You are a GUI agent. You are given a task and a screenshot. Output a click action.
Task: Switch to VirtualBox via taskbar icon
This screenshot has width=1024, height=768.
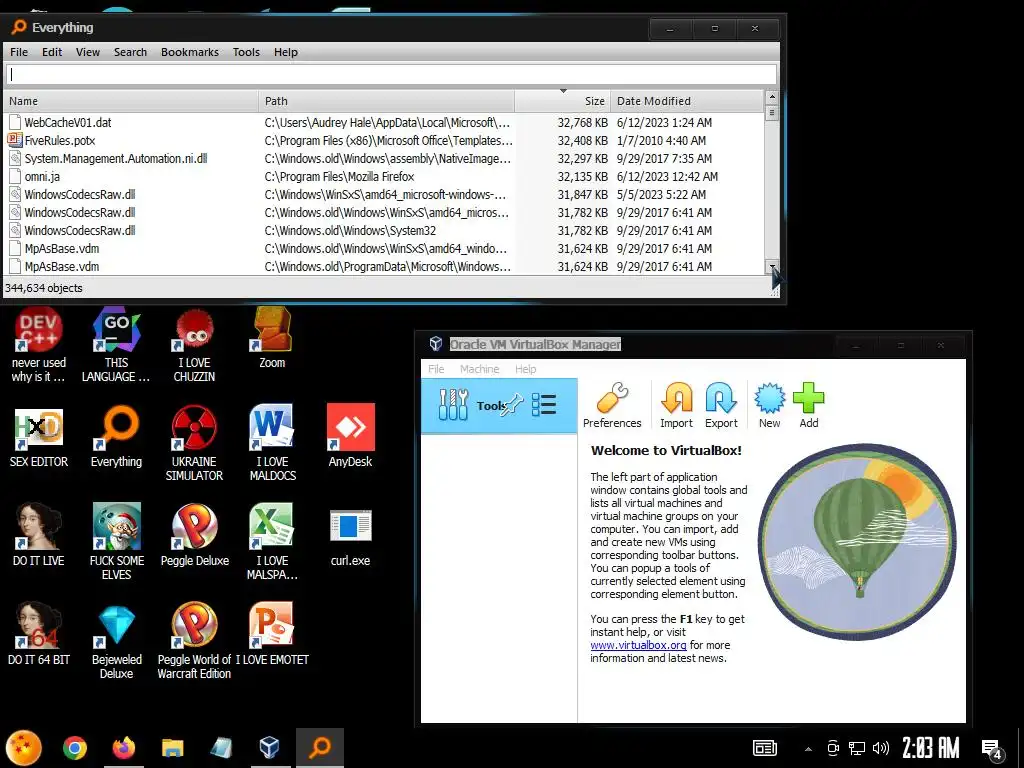(269, 748)
